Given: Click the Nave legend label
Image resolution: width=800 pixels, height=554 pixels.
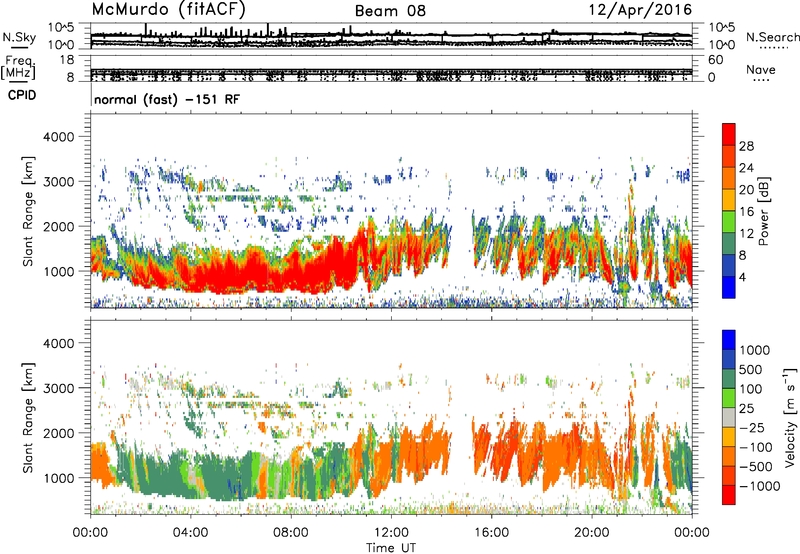Looking at the screenshot, I should point(760,69).
